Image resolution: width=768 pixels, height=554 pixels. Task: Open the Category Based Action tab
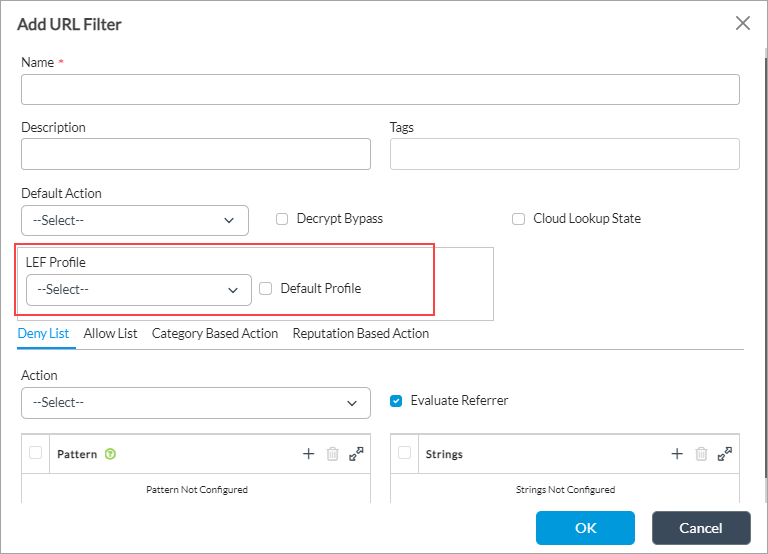(x=215, y=334)
